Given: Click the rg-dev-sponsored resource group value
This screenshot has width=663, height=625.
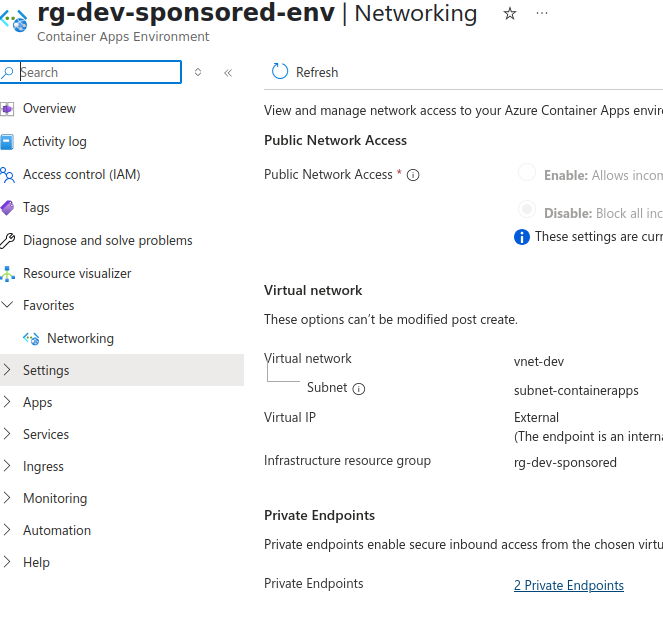Looking at the screenshot, I should [565, 463].
